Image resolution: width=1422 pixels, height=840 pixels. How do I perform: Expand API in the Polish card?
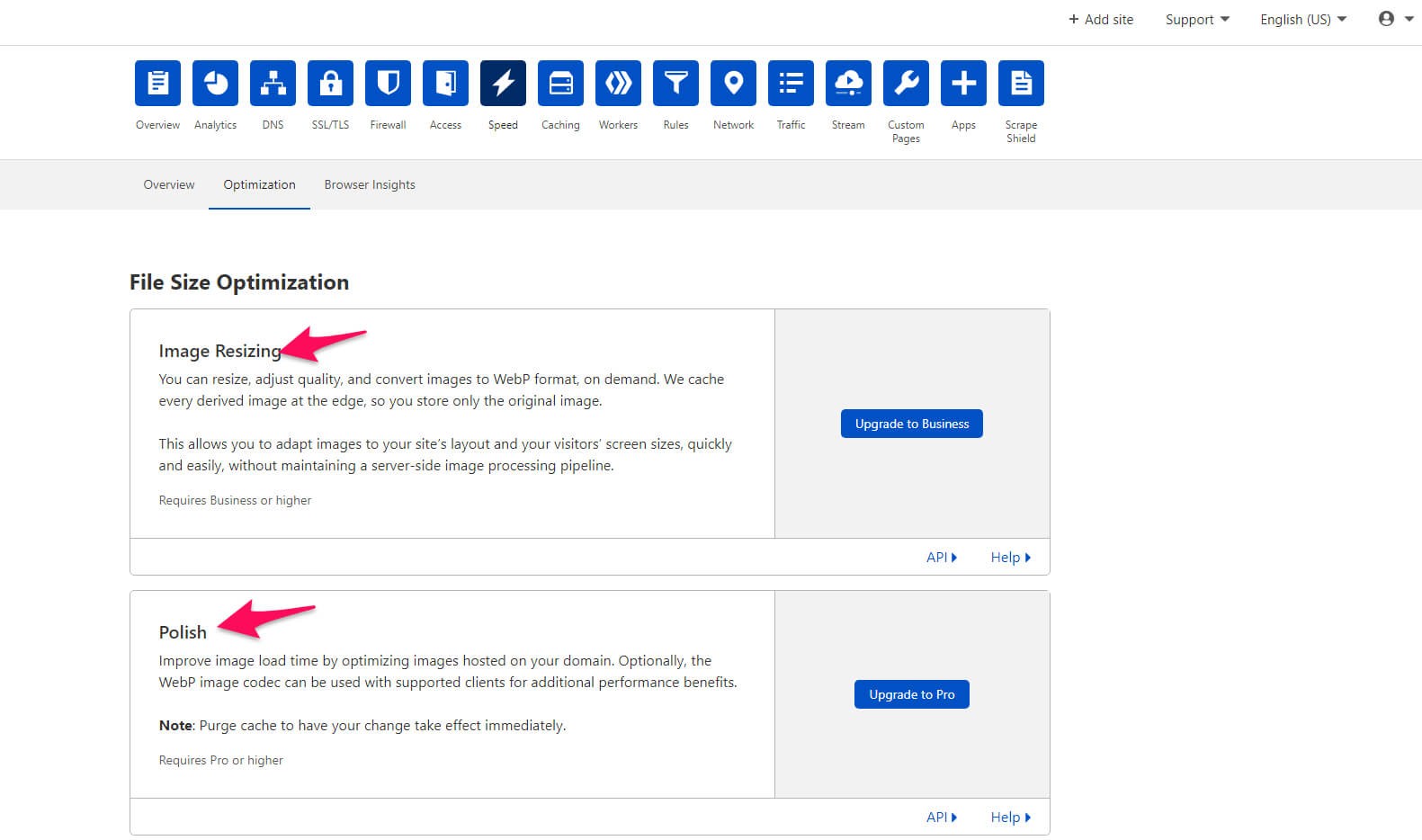coord(942,818)
